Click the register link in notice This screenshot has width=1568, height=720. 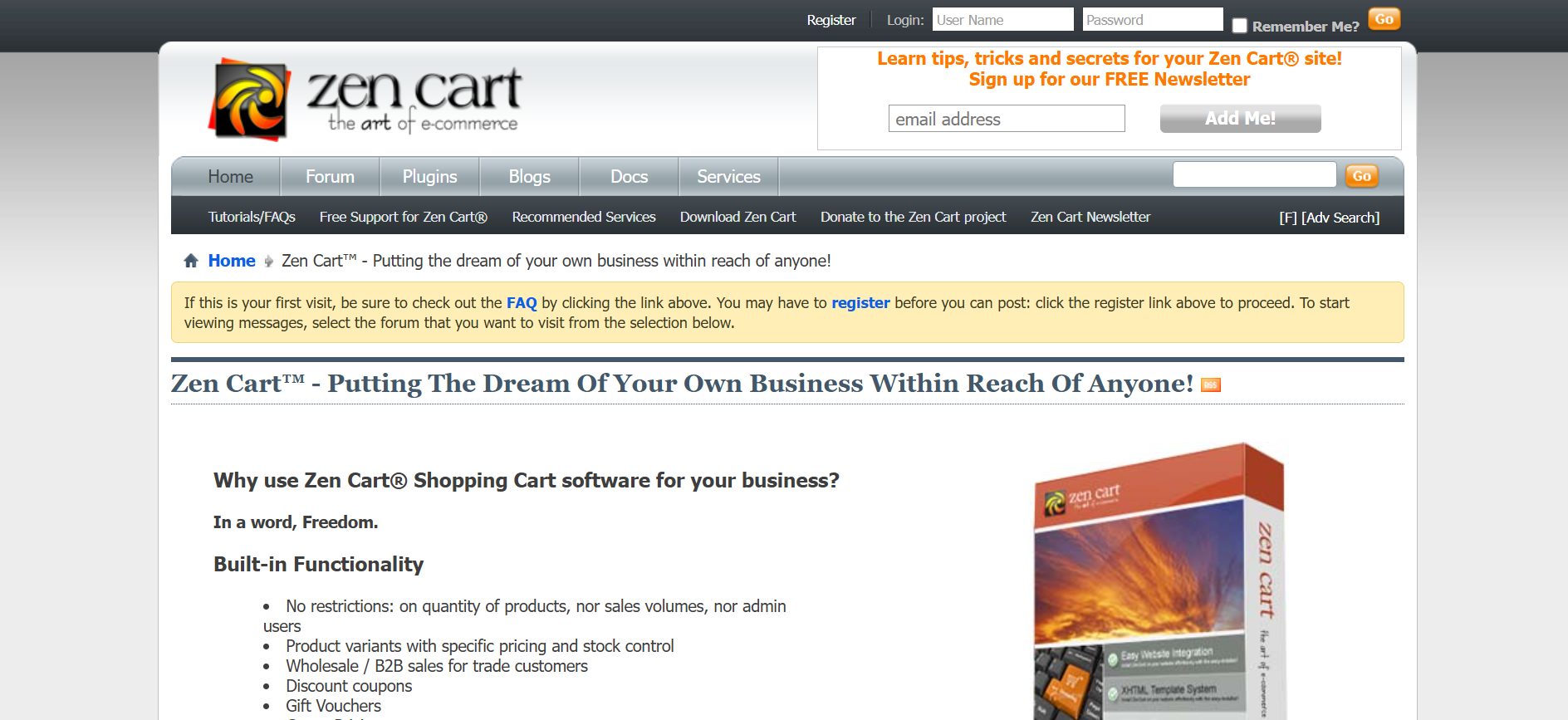(x=860, y=303)
